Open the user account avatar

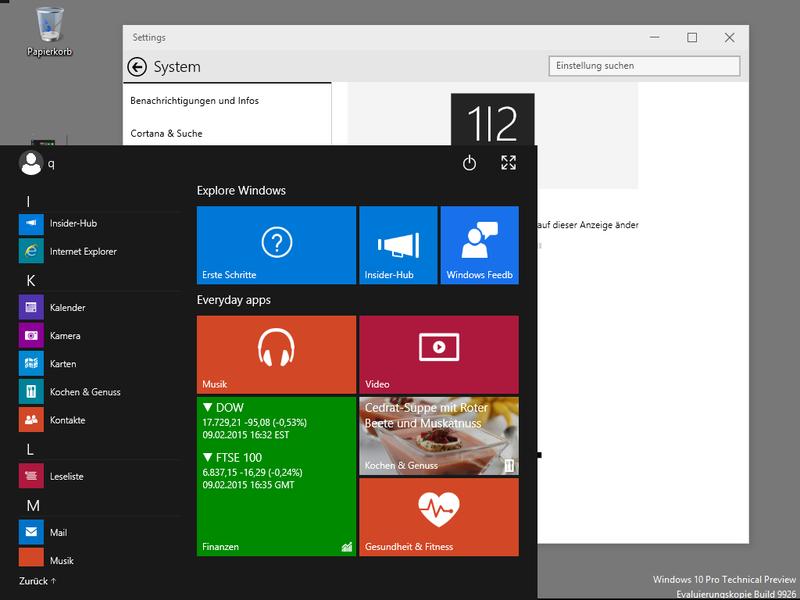click(31, 163)
